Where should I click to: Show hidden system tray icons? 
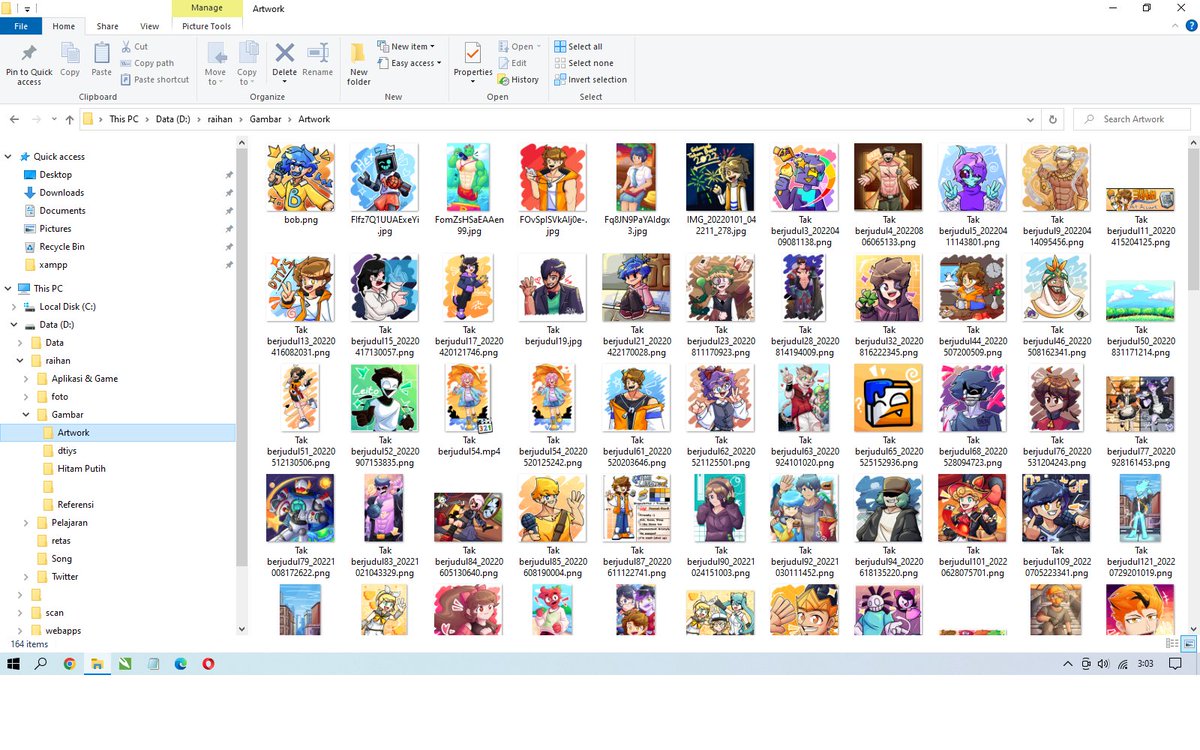(x=1070, y=663)
